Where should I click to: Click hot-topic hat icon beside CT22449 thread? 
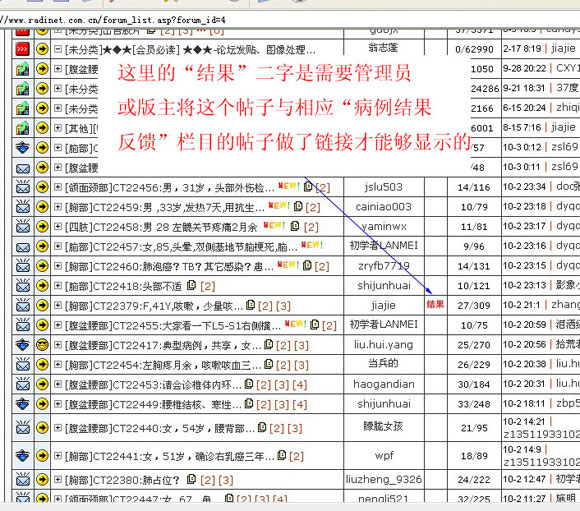pyautogui.click(x=23, y=404)
